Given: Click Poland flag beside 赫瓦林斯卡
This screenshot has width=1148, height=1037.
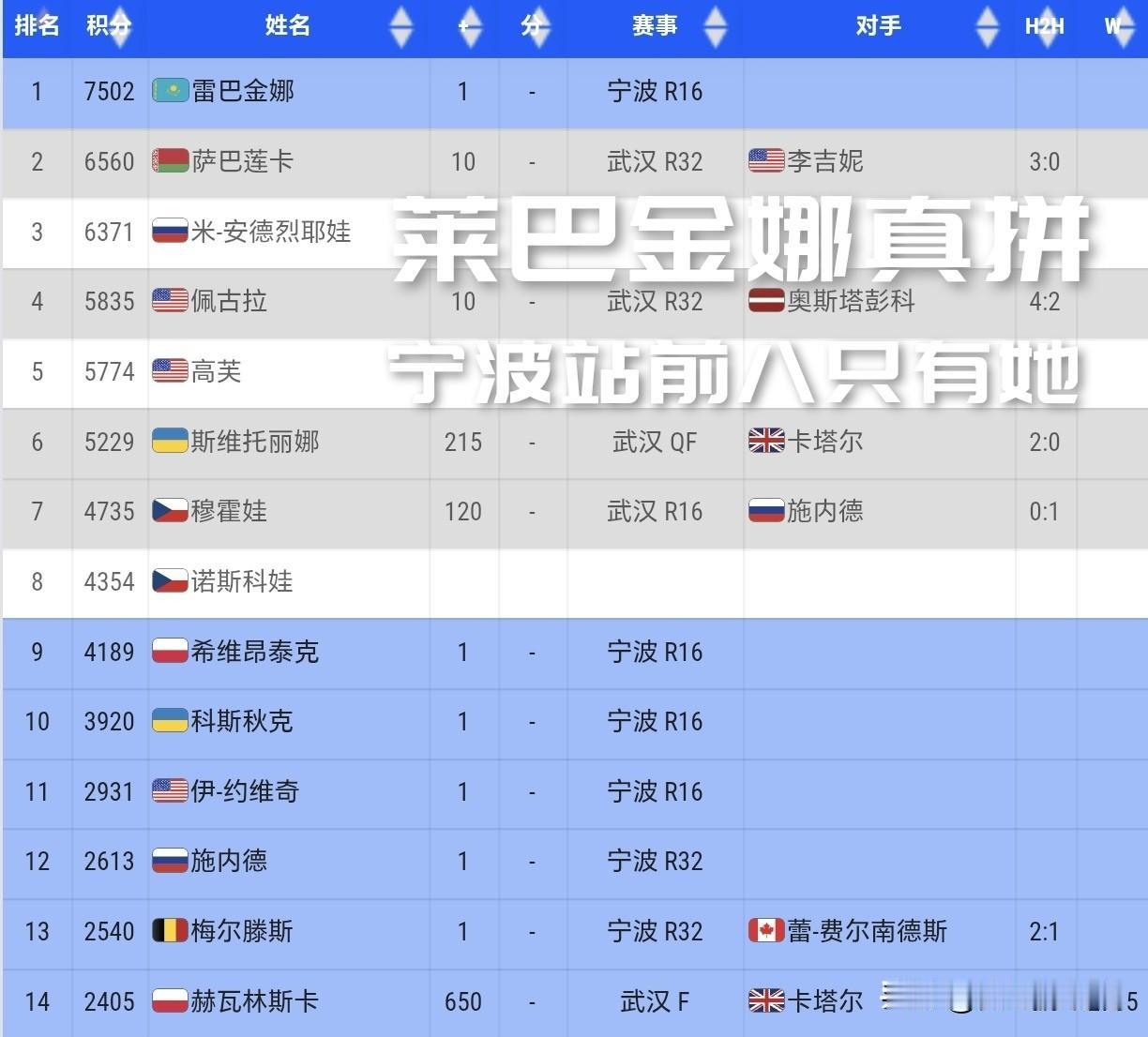Looking at the screenshot, I should pos(171,1001).
